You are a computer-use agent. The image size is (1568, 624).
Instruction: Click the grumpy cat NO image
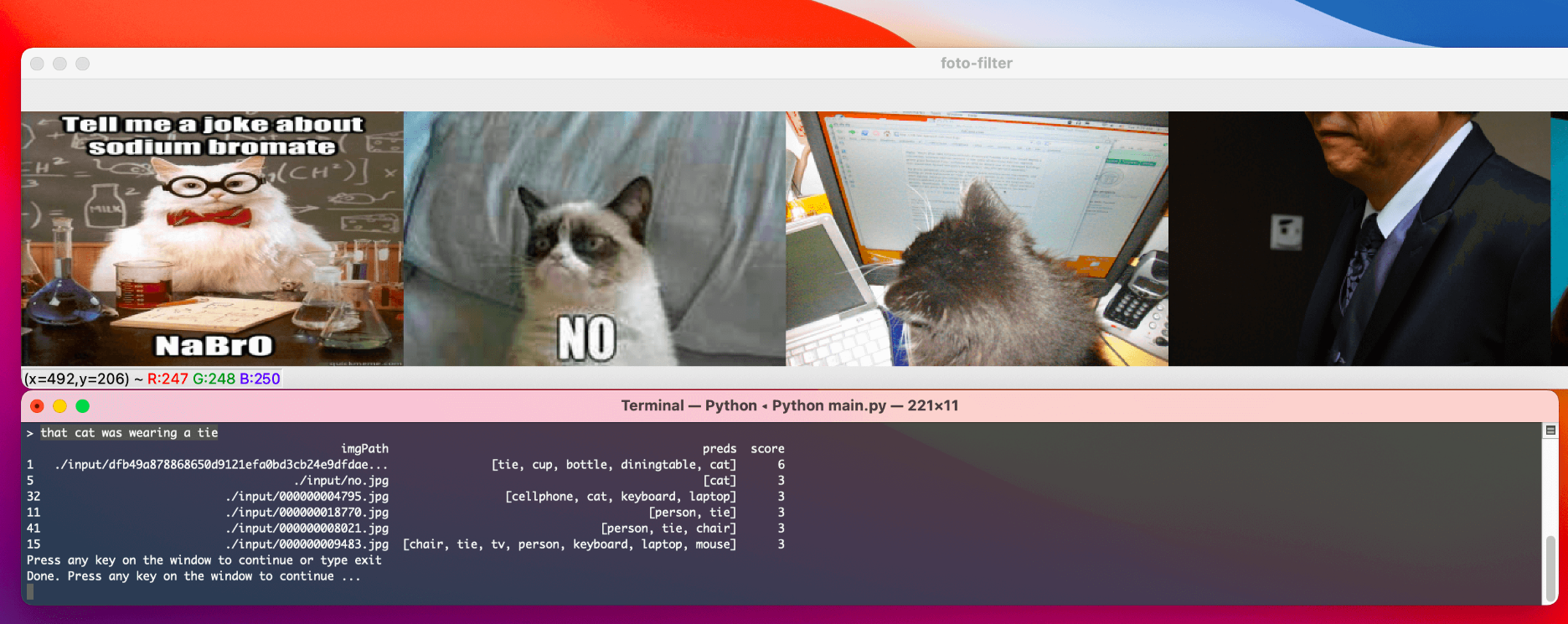[x=595, y=239]
